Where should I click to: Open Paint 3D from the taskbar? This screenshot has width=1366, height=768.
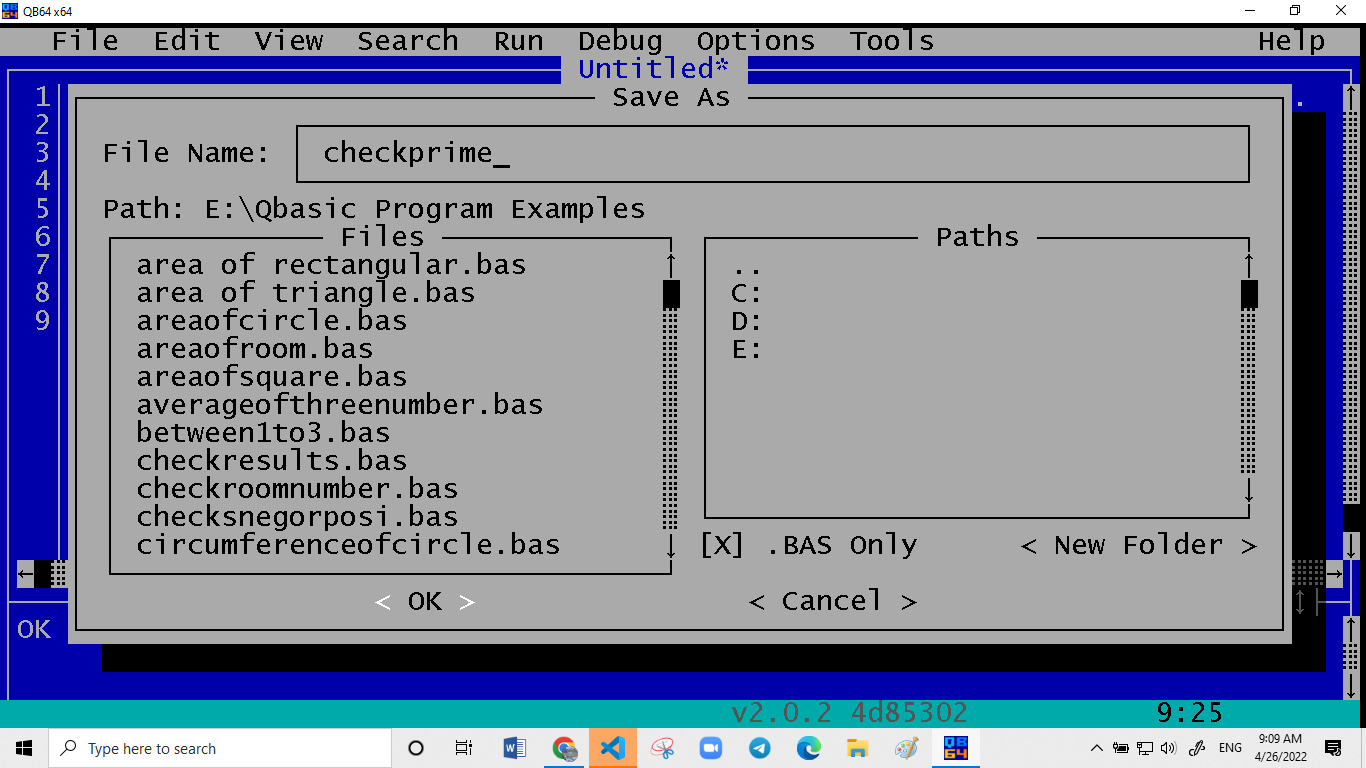pos(906,747)
